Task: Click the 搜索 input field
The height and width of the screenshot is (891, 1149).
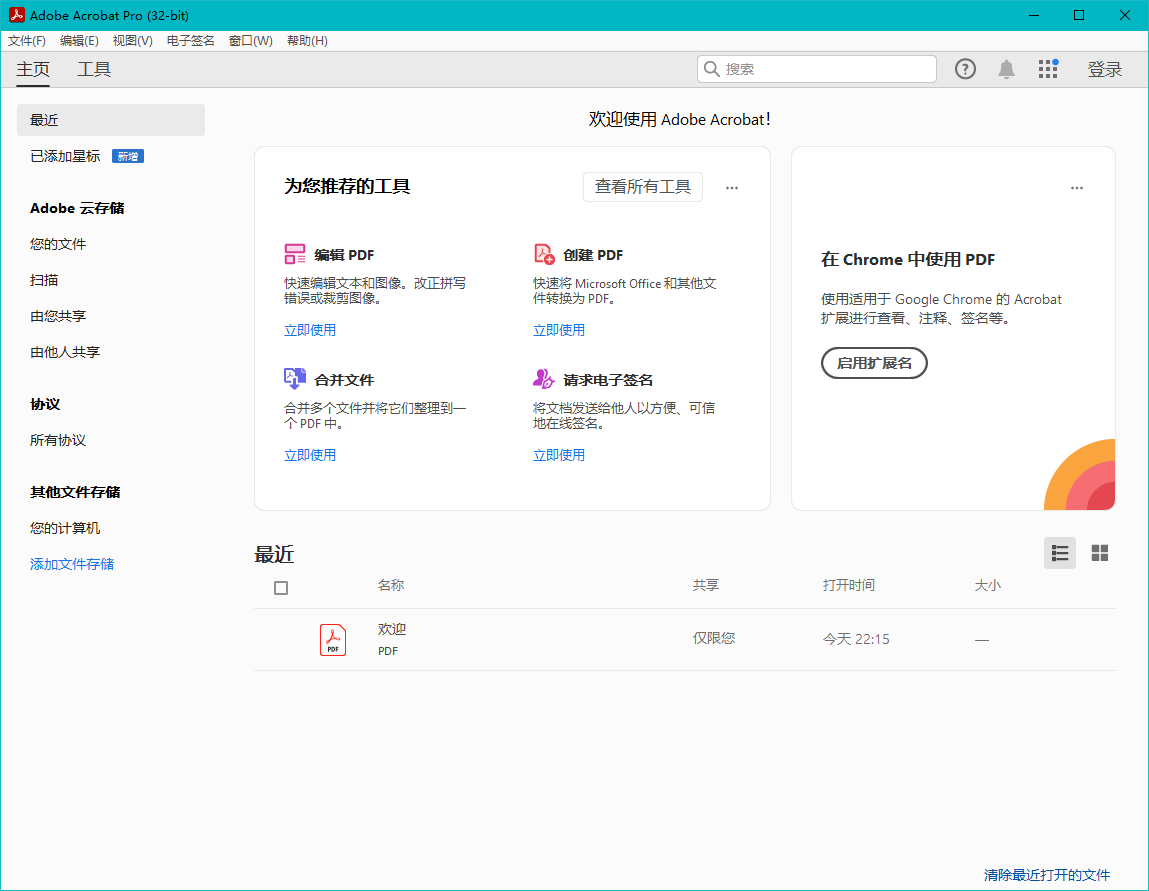Action: point(817,69)
